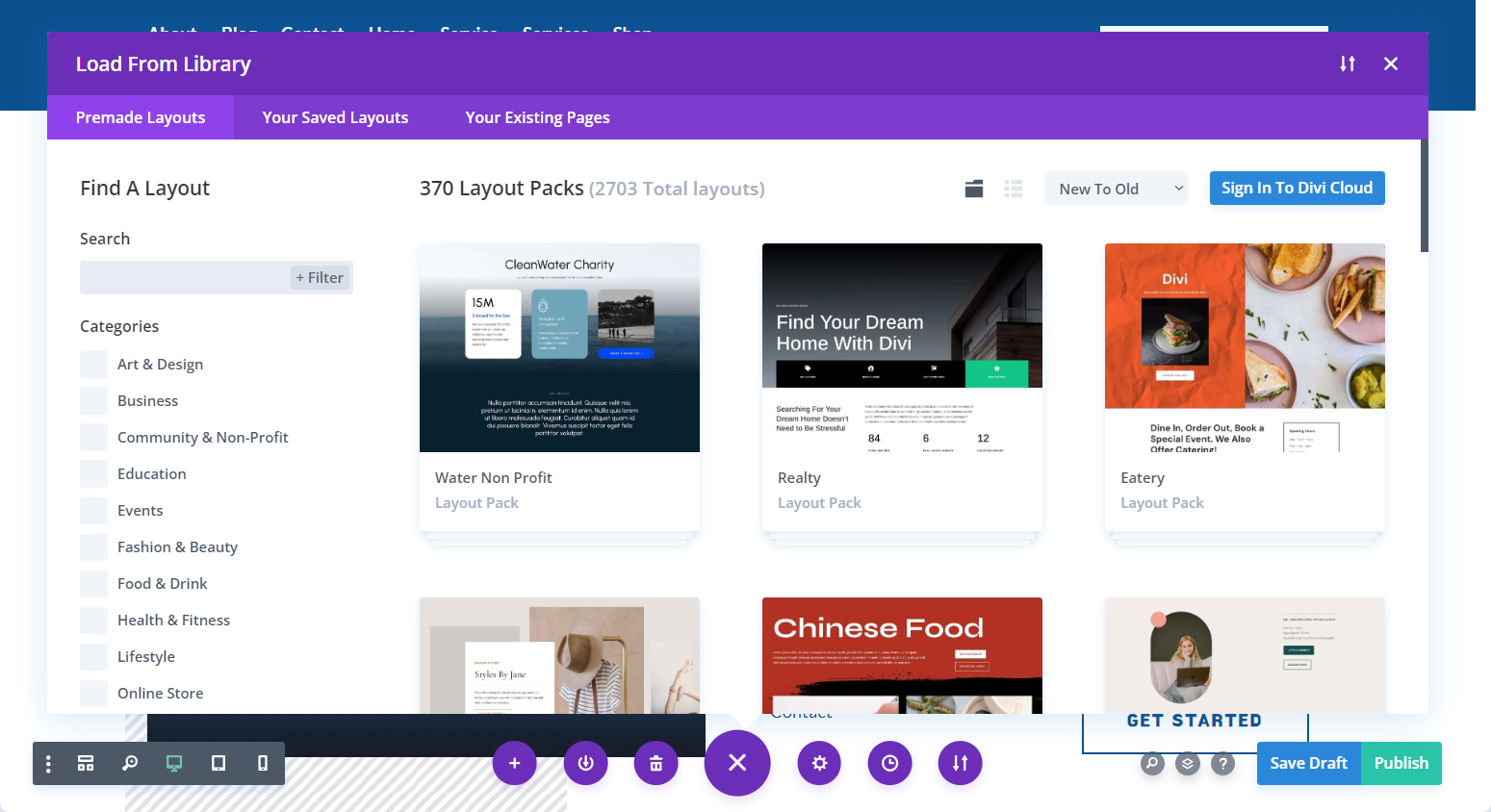Screen dimensions: 1491x812
Task: Check the Business category
Action: tap(94, 401)
